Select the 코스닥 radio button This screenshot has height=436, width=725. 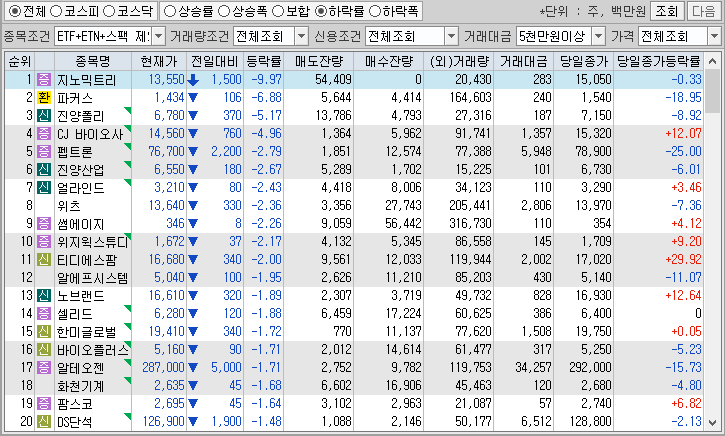point(109,11)
